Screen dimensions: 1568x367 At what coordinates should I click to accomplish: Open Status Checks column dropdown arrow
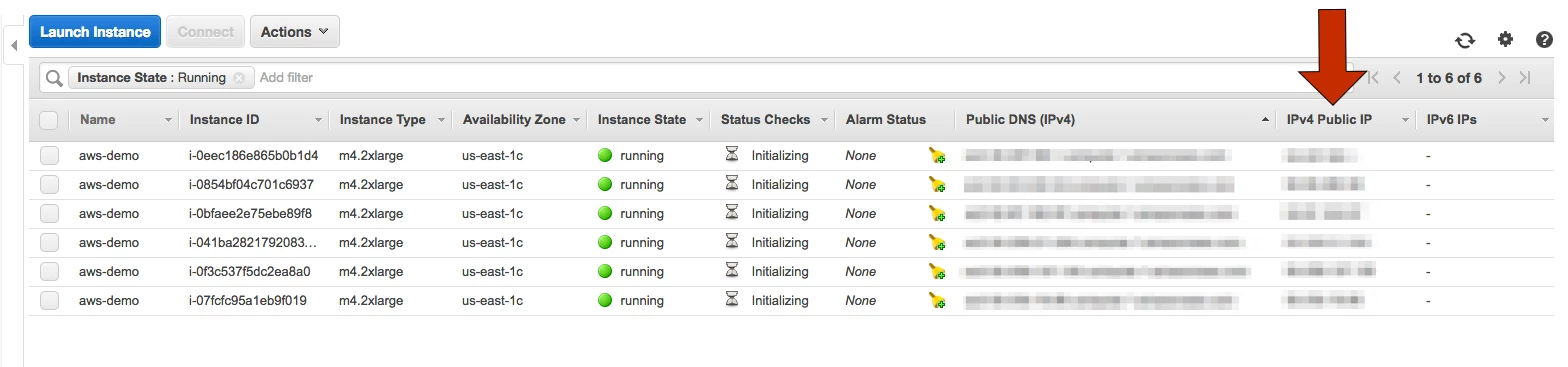pos(825,120)
